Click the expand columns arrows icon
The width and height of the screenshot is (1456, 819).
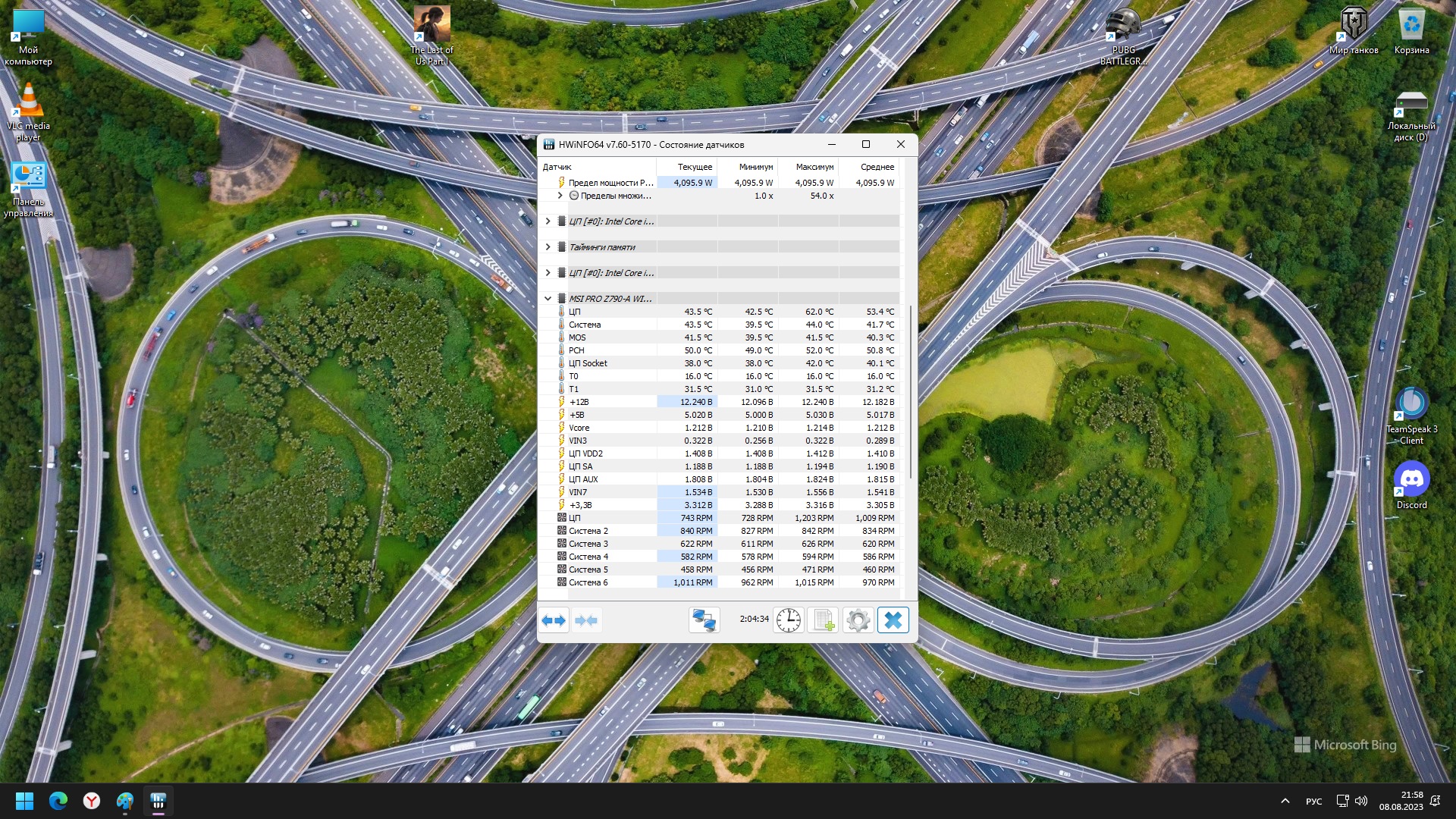pos(554,620)
